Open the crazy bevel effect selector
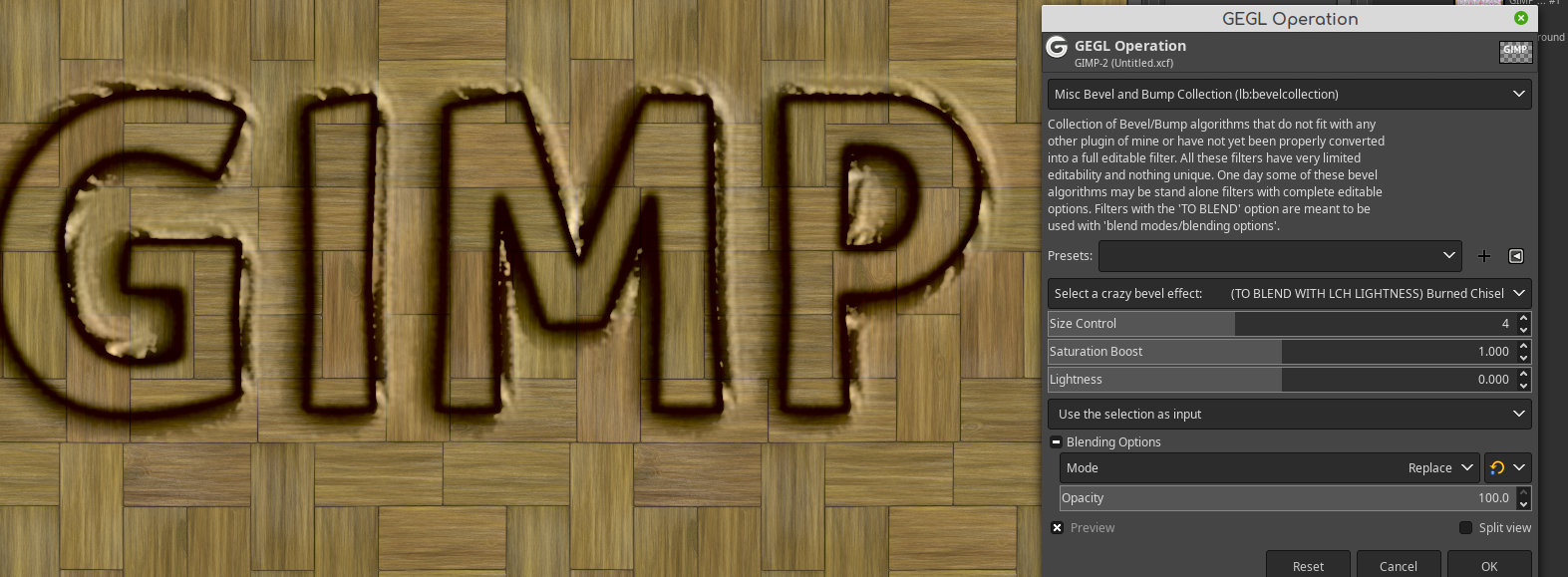The image size is (1568, 577). (x=1289, y=294)
